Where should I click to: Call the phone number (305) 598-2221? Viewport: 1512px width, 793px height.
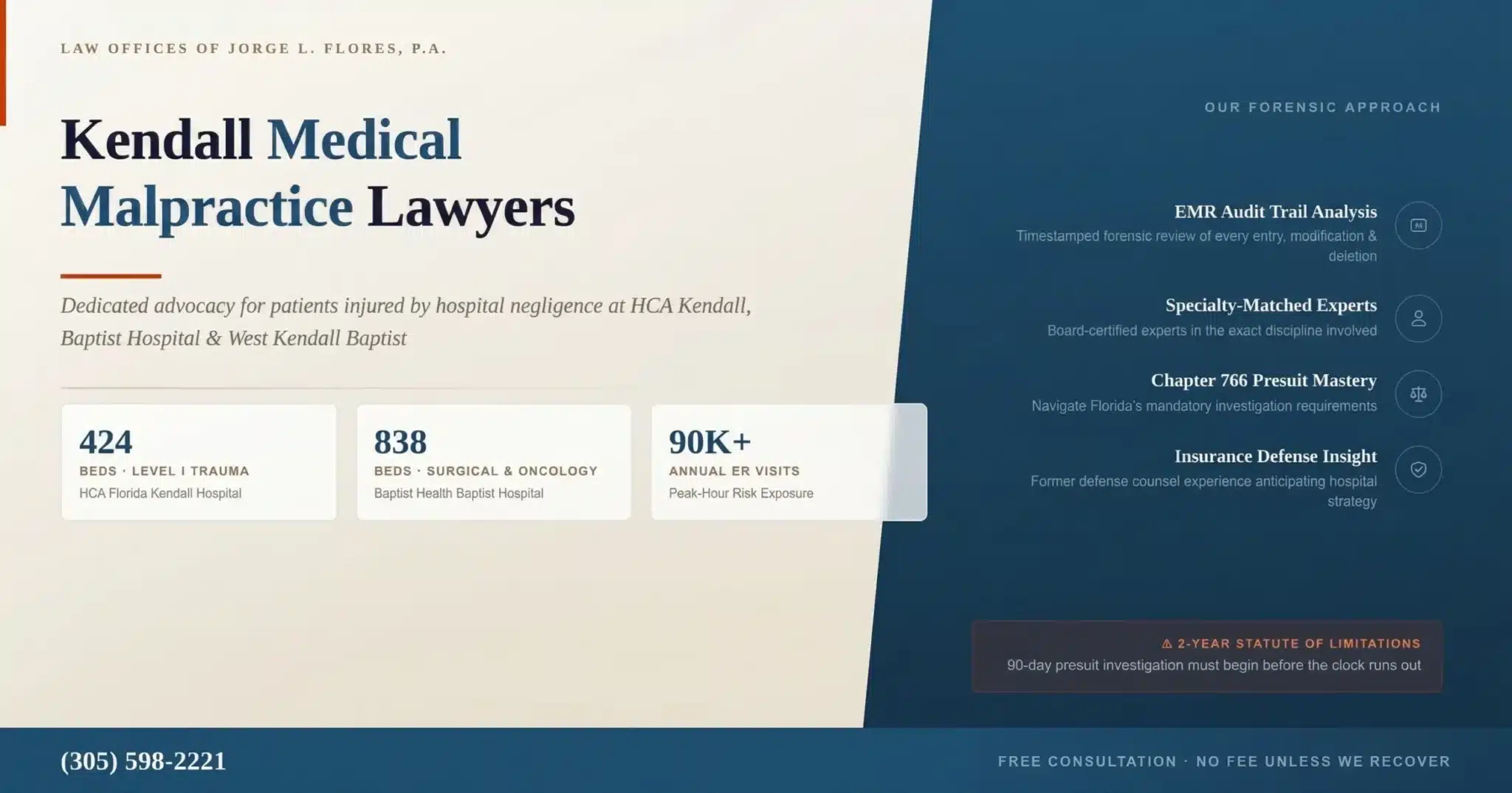click(143, 761)
